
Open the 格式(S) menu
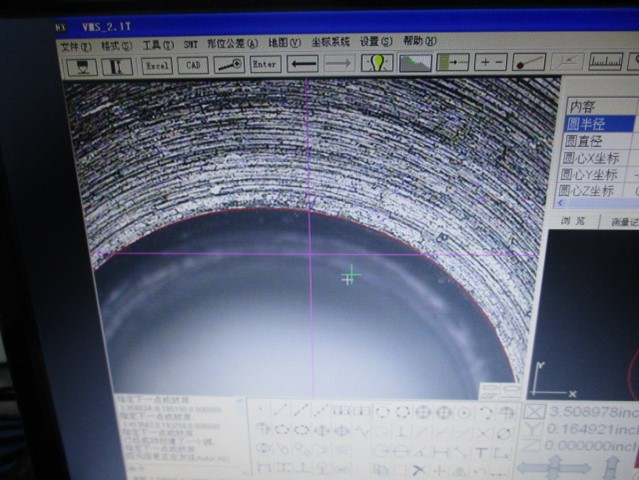[x=117, y=46]
